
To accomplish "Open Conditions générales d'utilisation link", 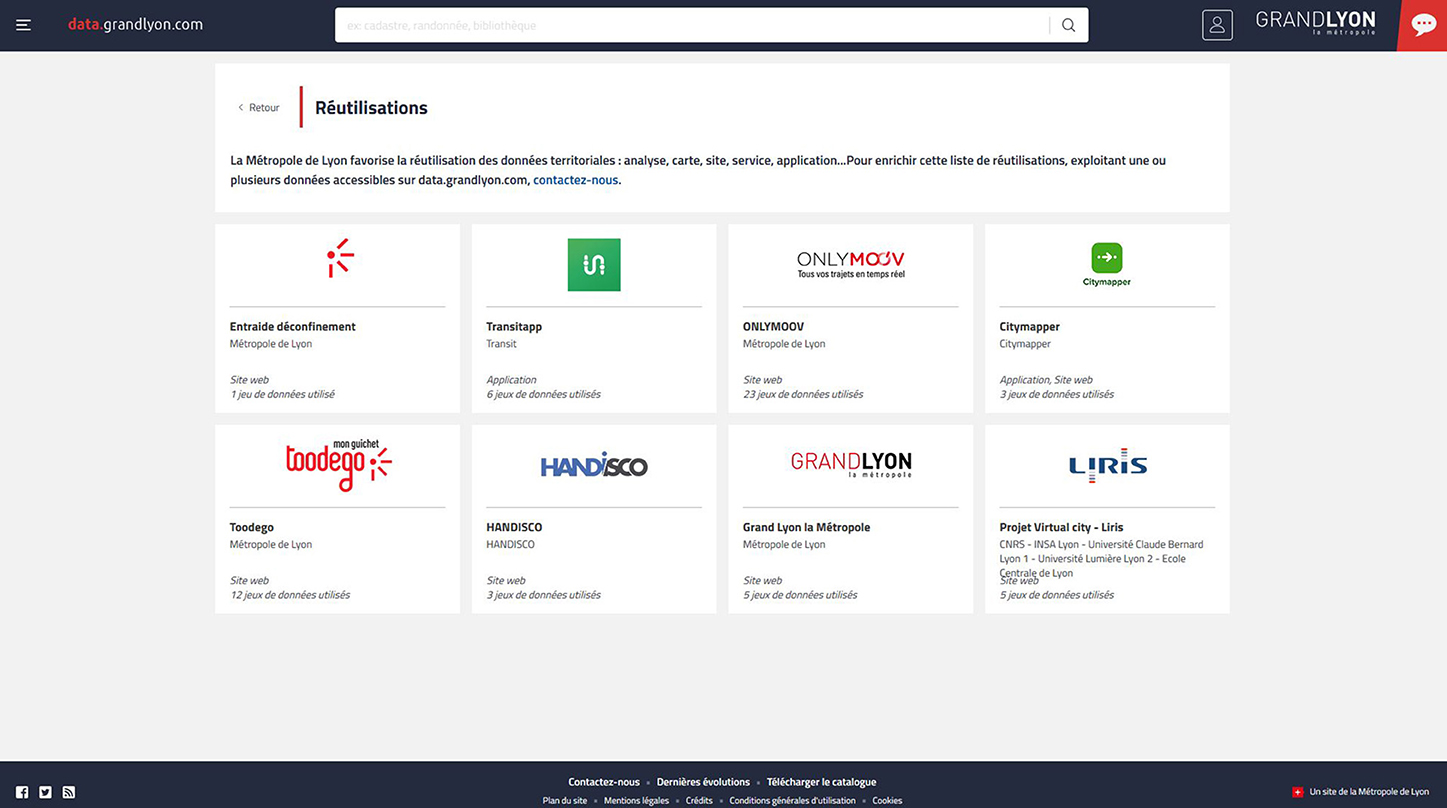I will coord(792,800).
